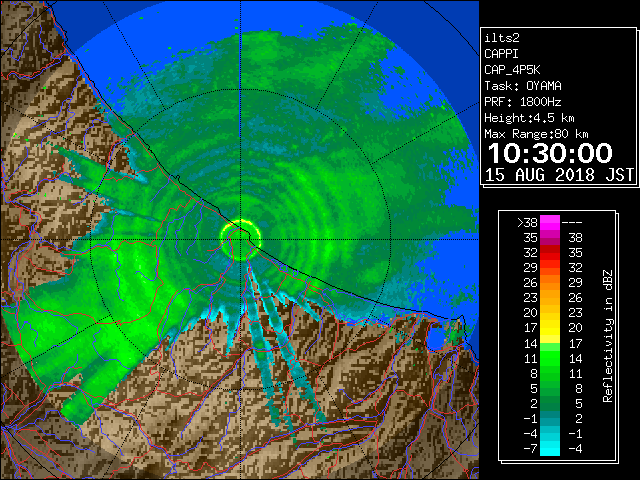
Task: Click the left '14' legend value
Action: 531,344
